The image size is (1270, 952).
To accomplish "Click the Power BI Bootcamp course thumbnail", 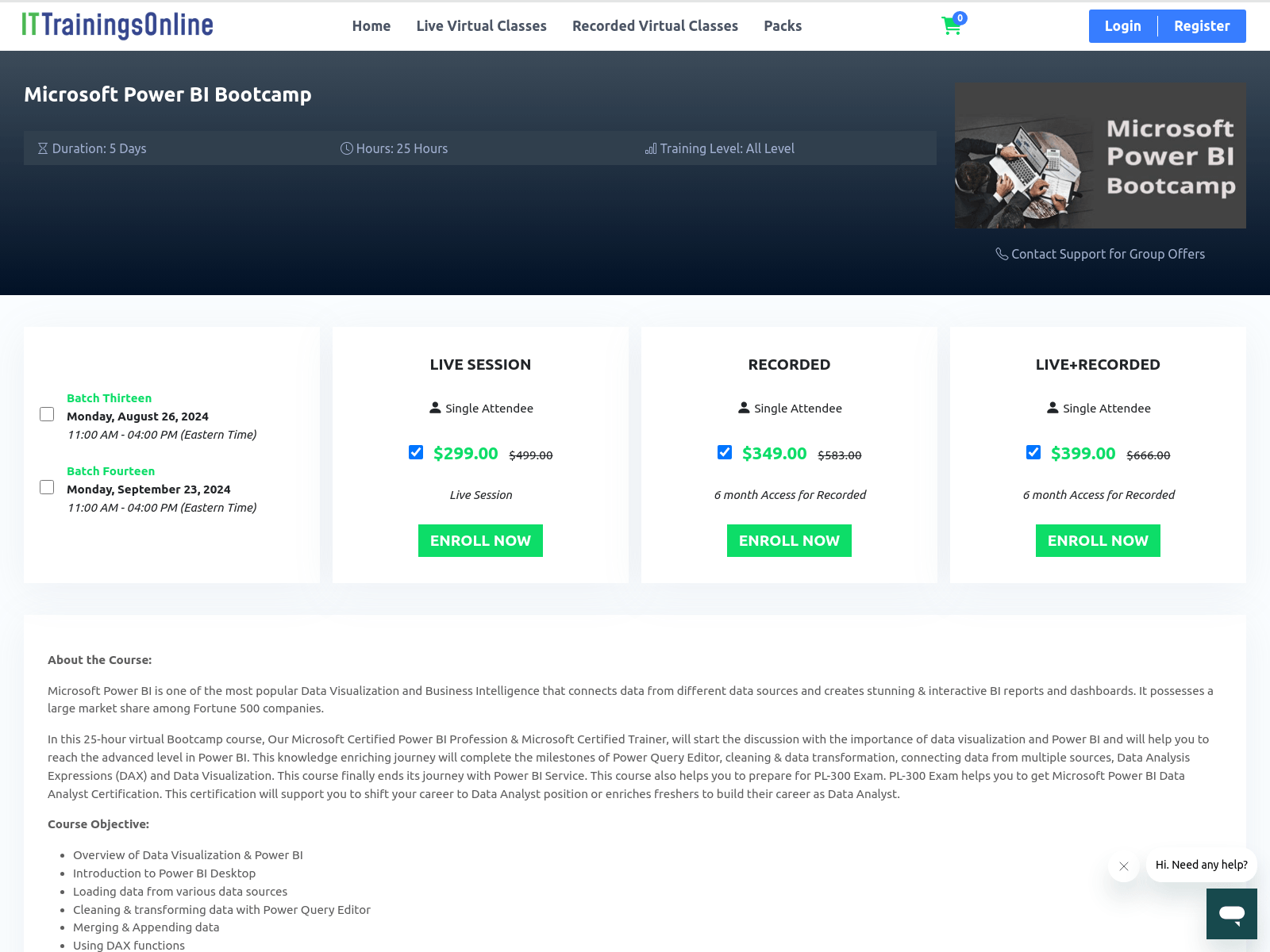I will (x=1100, y=155).
